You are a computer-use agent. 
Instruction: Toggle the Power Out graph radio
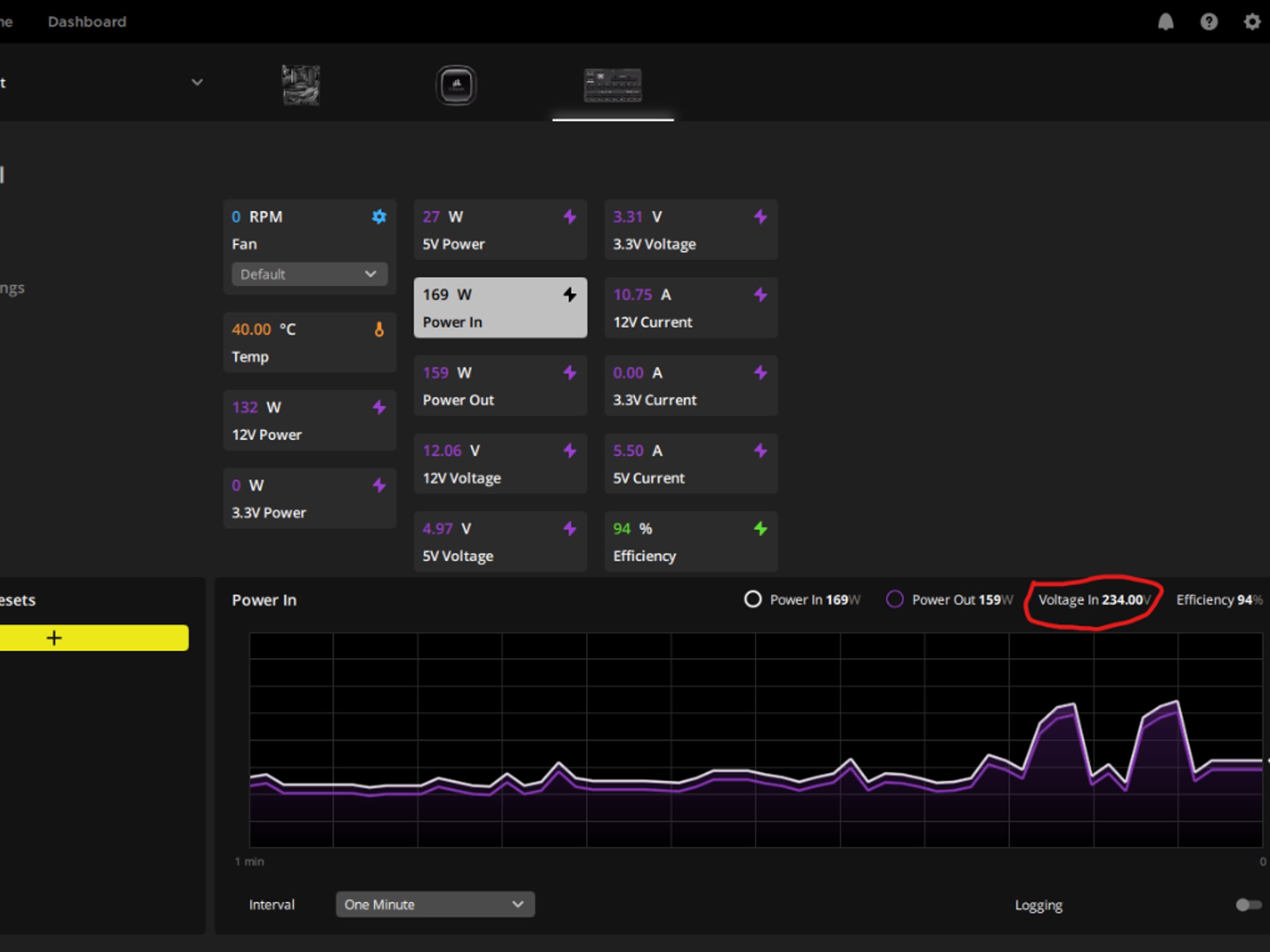895,599
